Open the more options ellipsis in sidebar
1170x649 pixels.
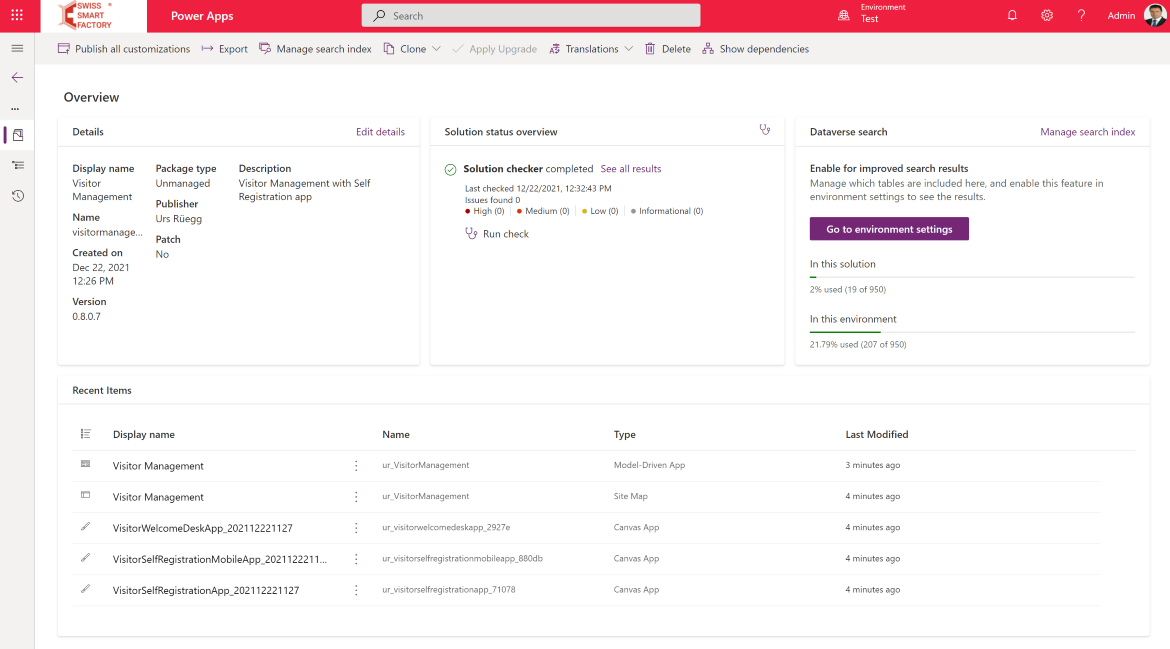point(15,108)
